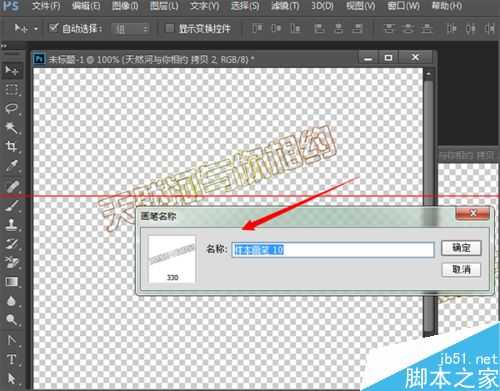Open the 图层(L) menu

point(164,6)
